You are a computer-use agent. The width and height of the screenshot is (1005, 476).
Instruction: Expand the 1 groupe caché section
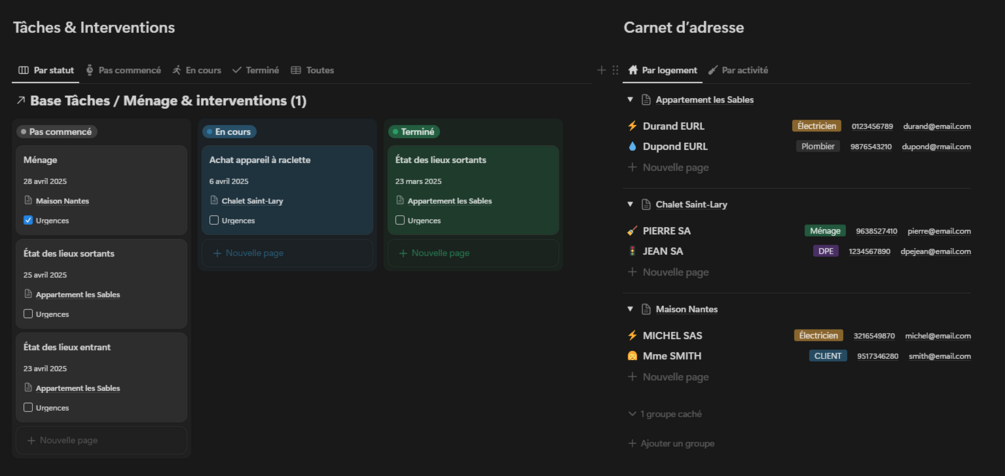click(x=665, y=413)
